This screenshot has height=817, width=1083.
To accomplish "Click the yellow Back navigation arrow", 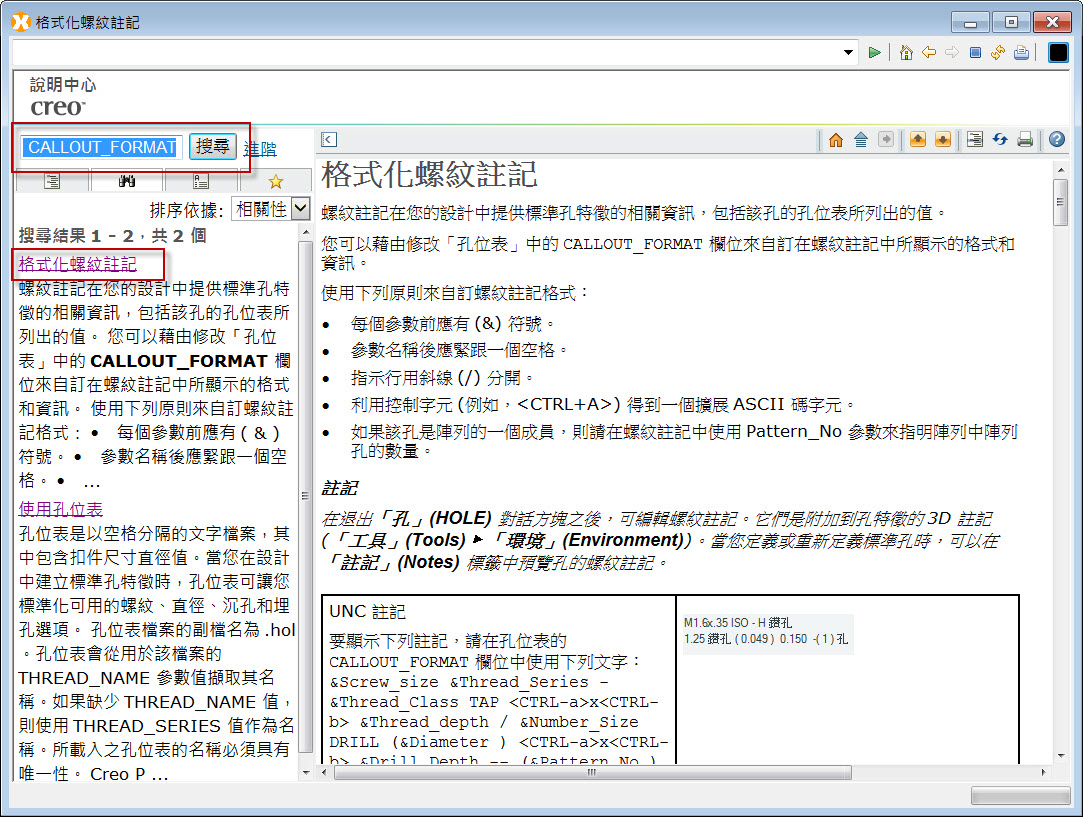I will point(929,52).
